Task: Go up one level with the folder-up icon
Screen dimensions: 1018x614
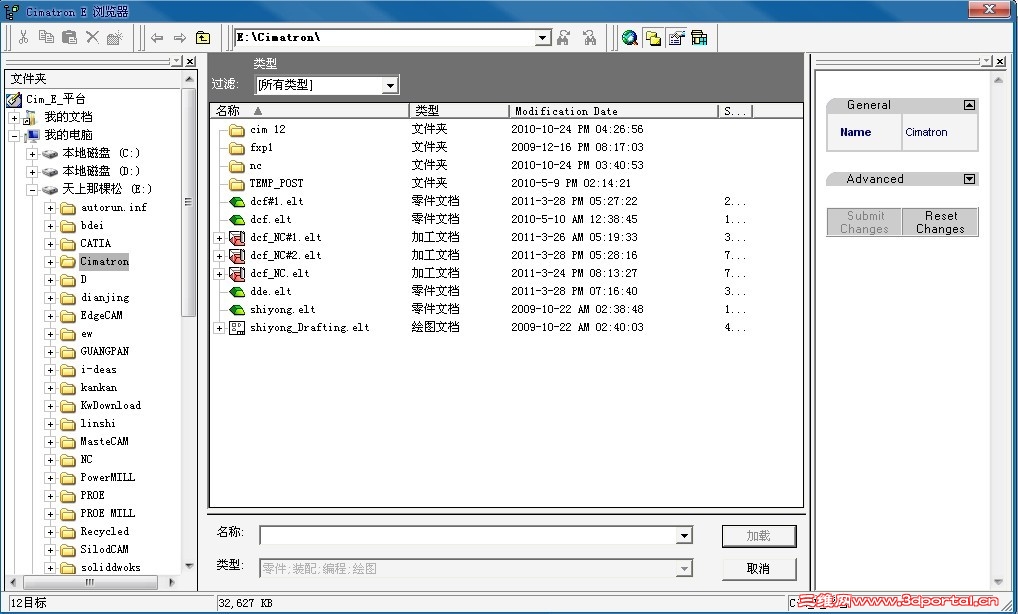Action: point(203,37)
